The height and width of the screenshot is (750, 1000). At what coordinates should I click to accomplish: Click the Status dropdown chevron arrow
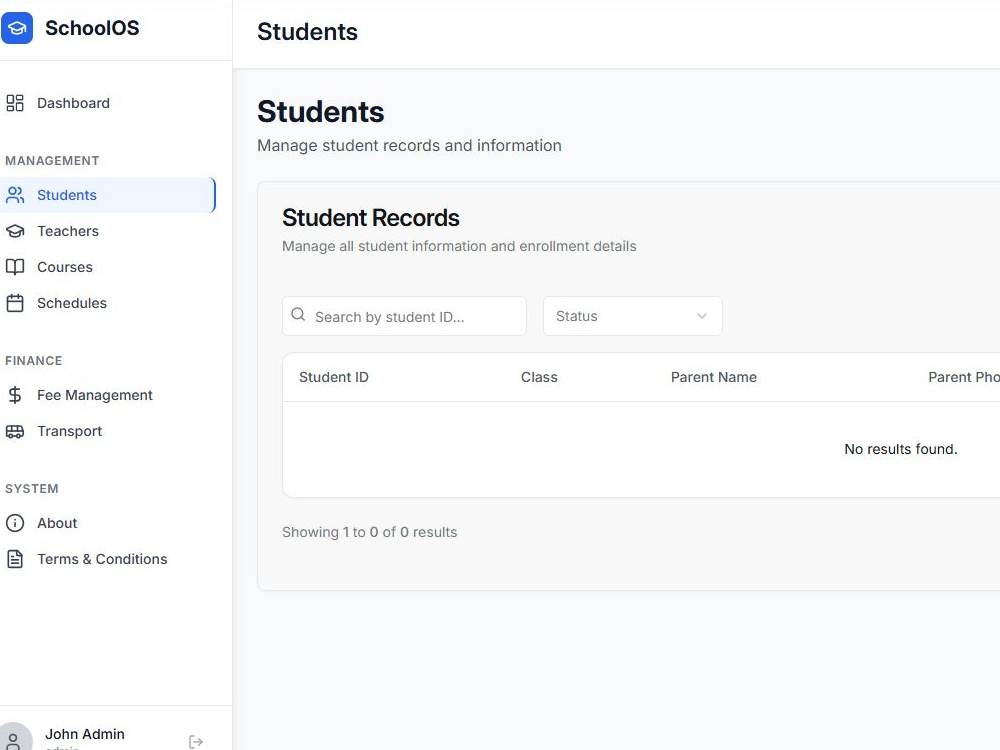pyautogui.click(x=702, y=316)
